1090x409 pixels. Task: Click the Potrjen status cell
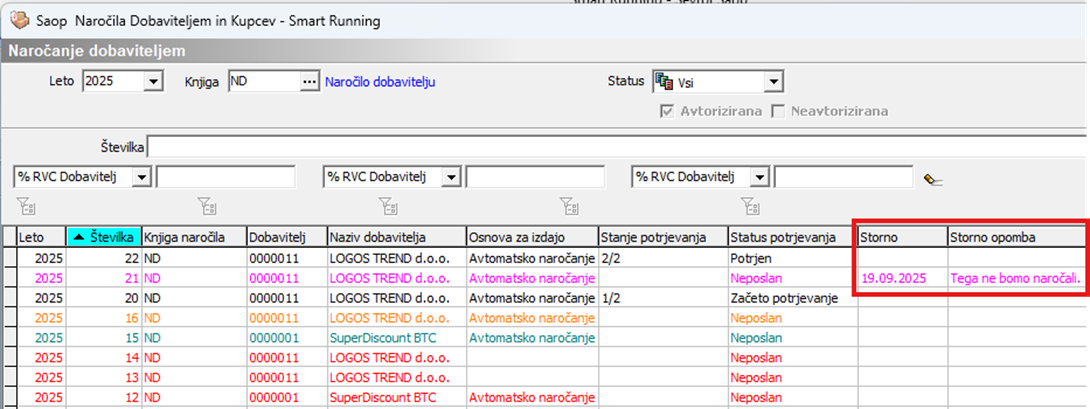point(792,258)
